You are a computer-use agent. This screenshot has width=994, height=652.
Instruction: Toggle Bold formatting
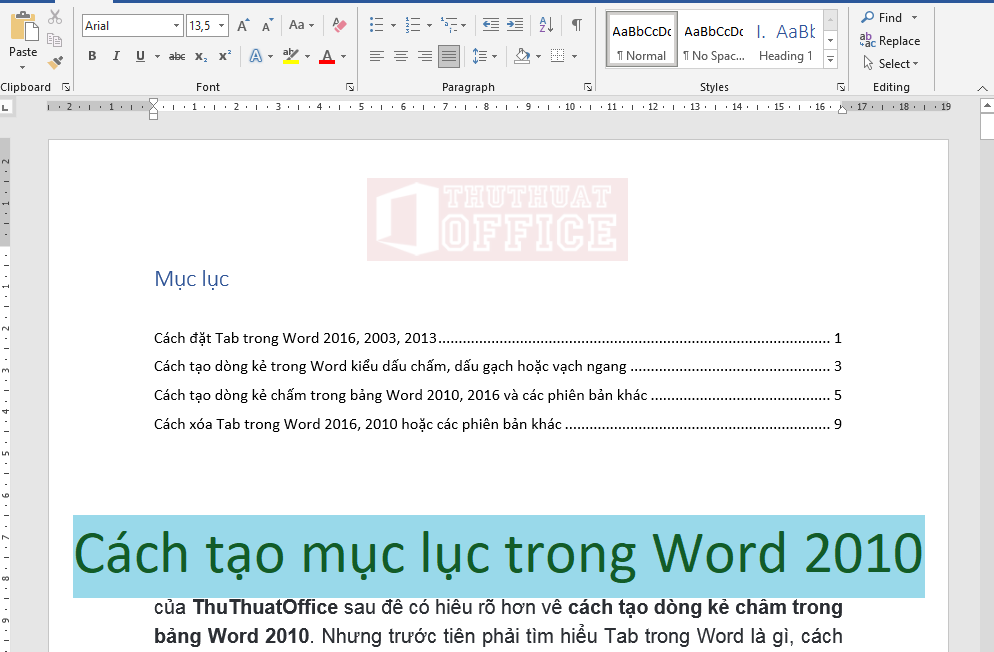click(91, 57)
